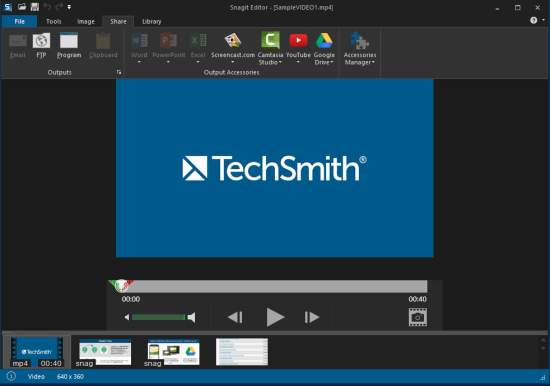The width and height of the screenshot is (550, 386).
Task: Adjust the green volume slider
Action: click(159, 317)
